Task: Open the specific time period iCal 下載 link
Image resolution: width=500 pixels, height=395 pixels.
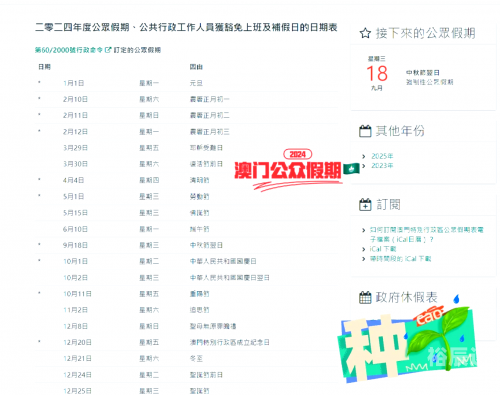Action: pos(400,259)
